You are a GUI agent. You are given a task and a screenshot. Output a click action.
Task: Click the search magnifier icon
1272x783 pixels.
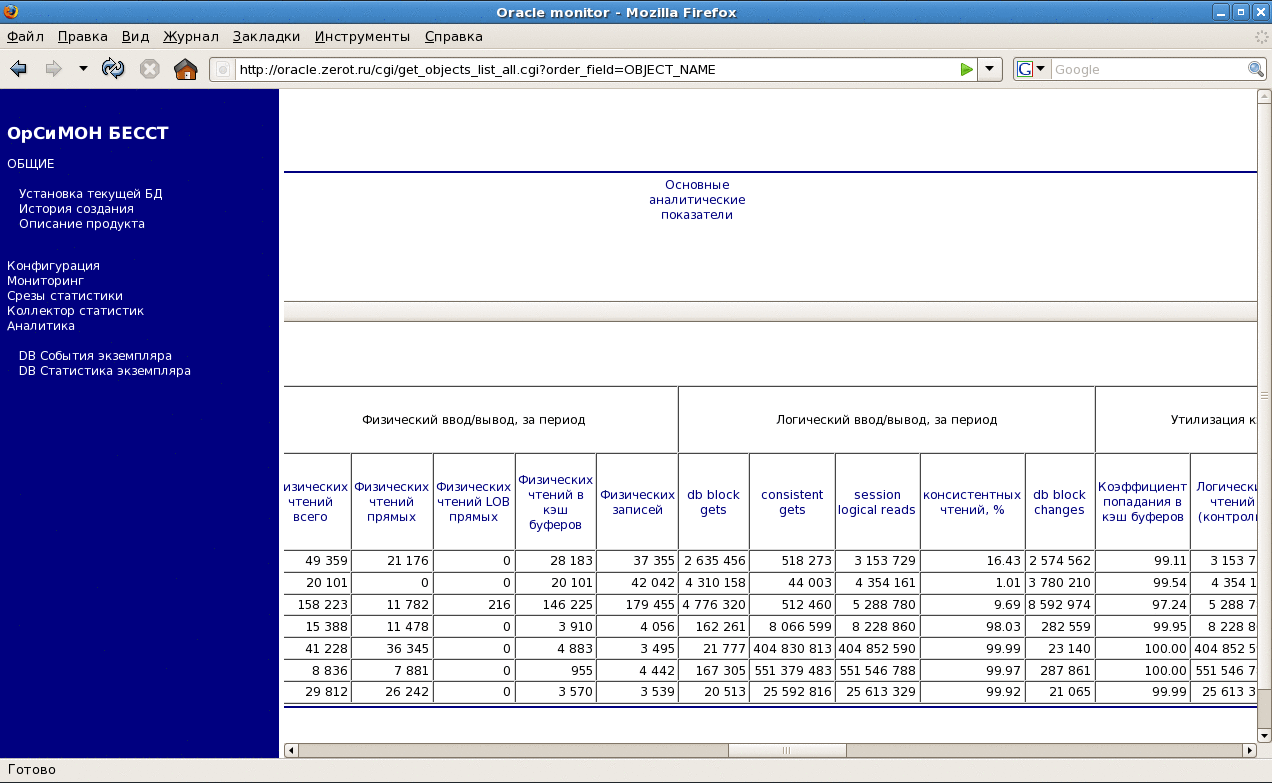tap(1256, 69)
